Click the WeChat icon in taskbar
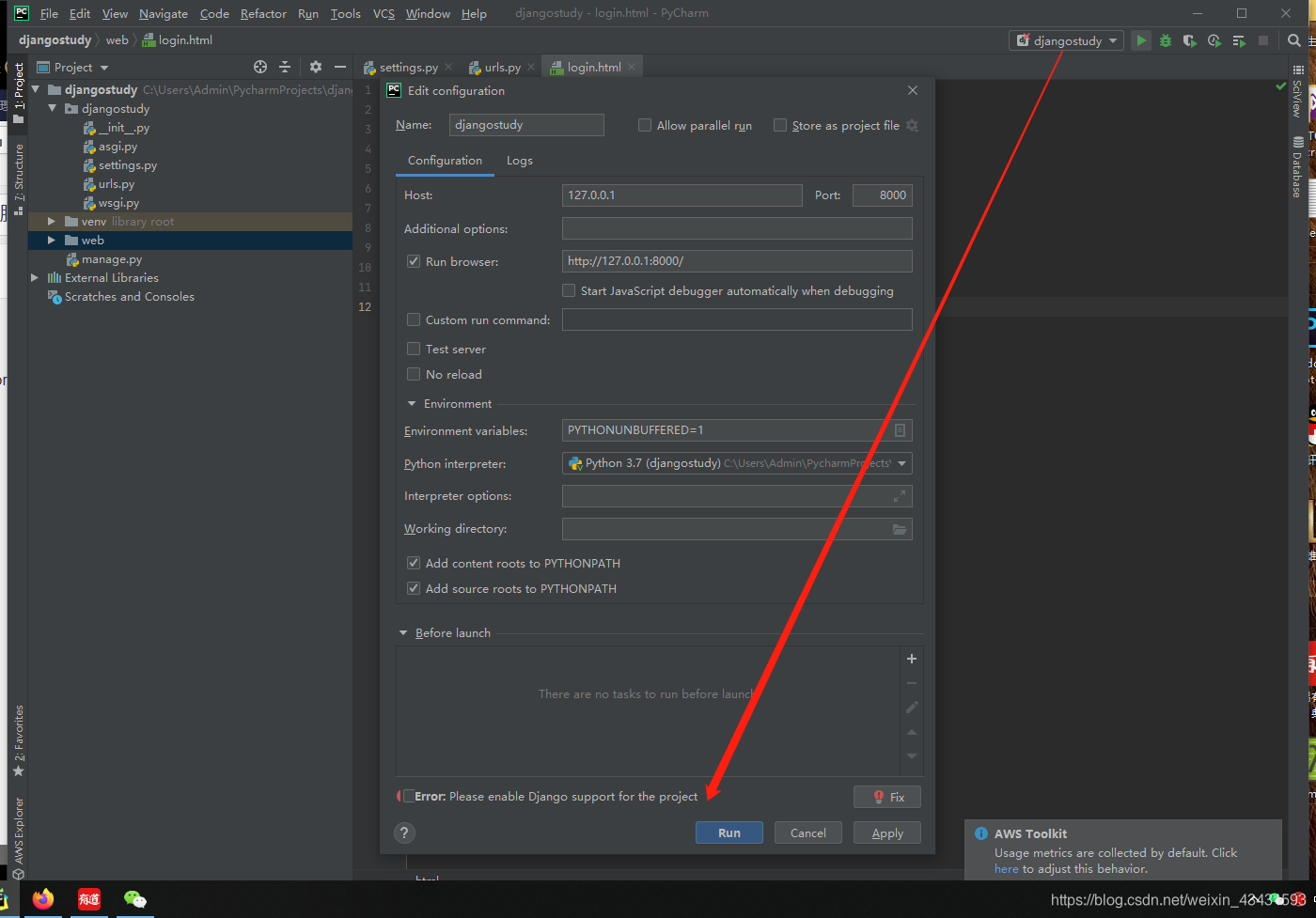Screen dimensions: 1316x918 pos(135,899)
